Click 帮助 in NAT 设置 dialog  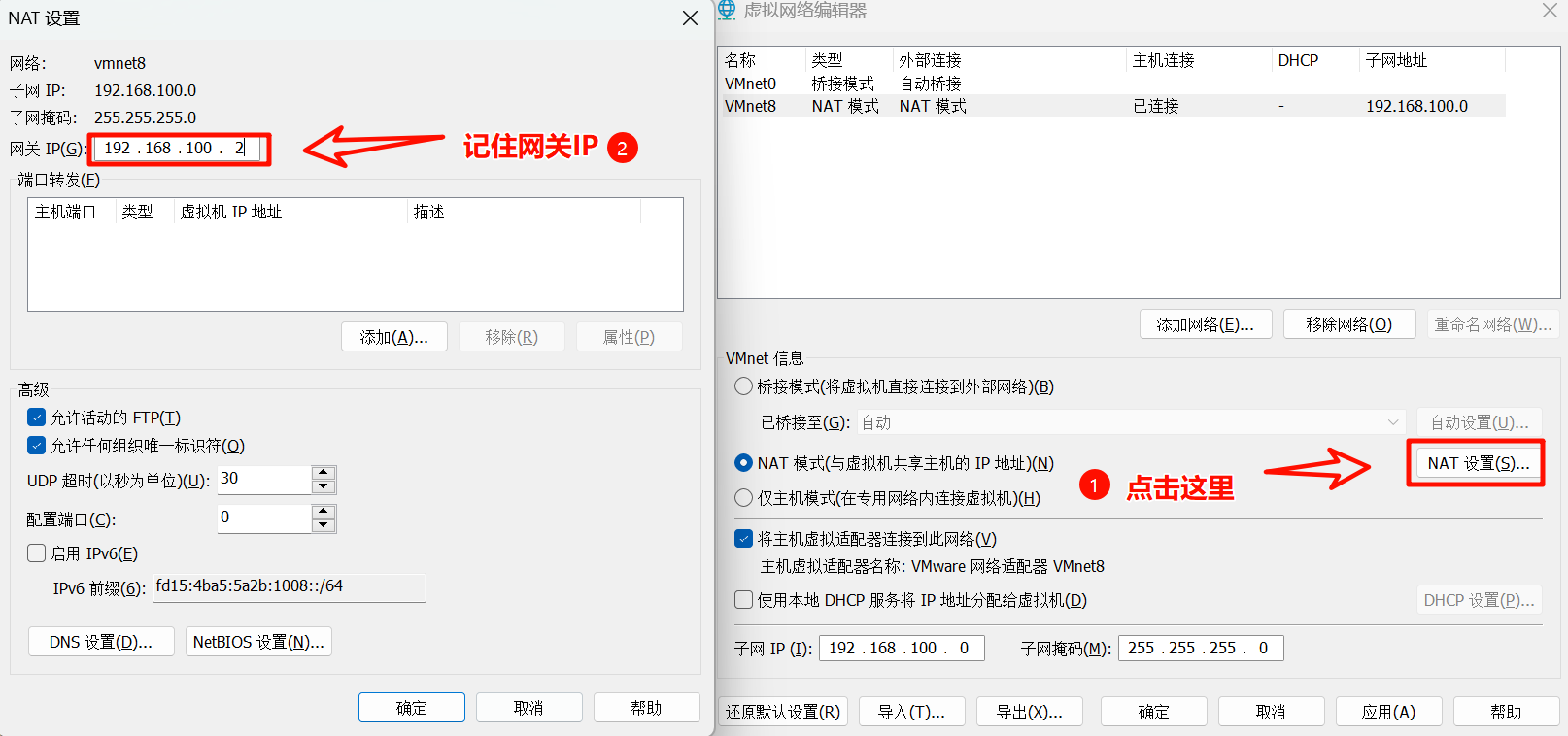pos(647,708)
